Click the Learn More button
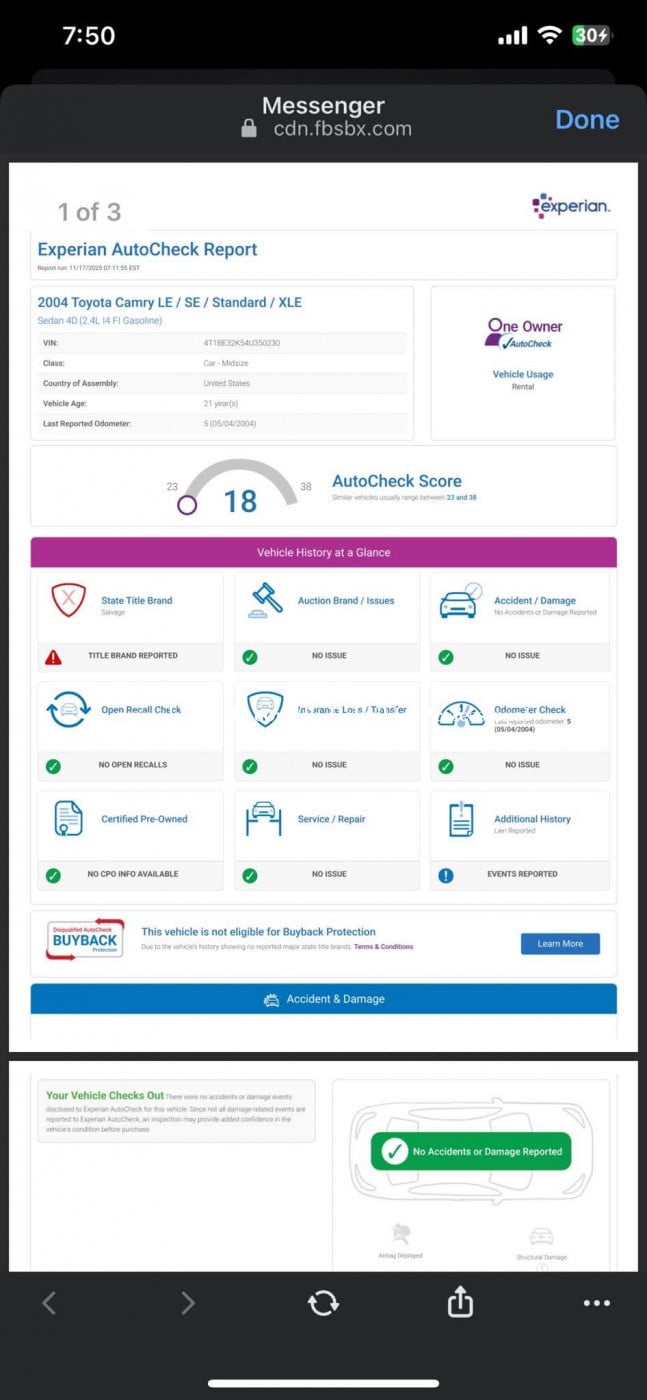 coord(560,943)
